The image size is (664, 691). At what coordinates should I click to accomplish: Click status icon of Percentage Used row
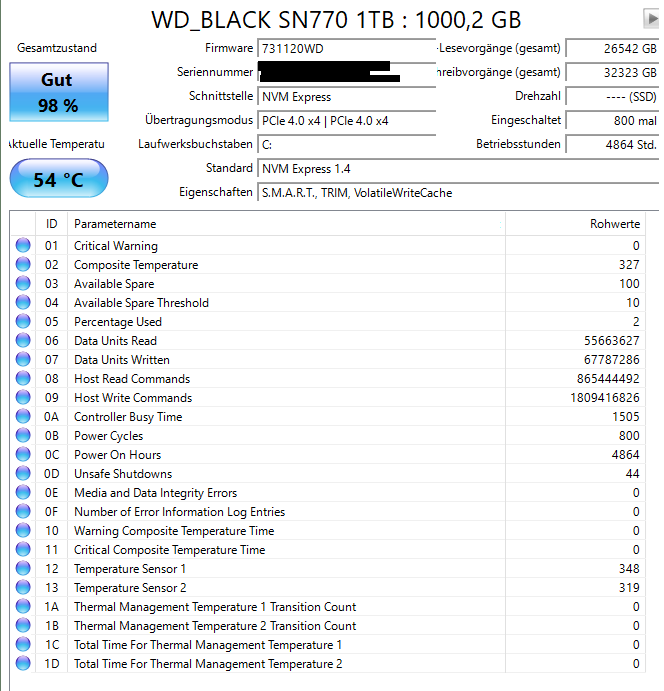click(x=23, y=321)
